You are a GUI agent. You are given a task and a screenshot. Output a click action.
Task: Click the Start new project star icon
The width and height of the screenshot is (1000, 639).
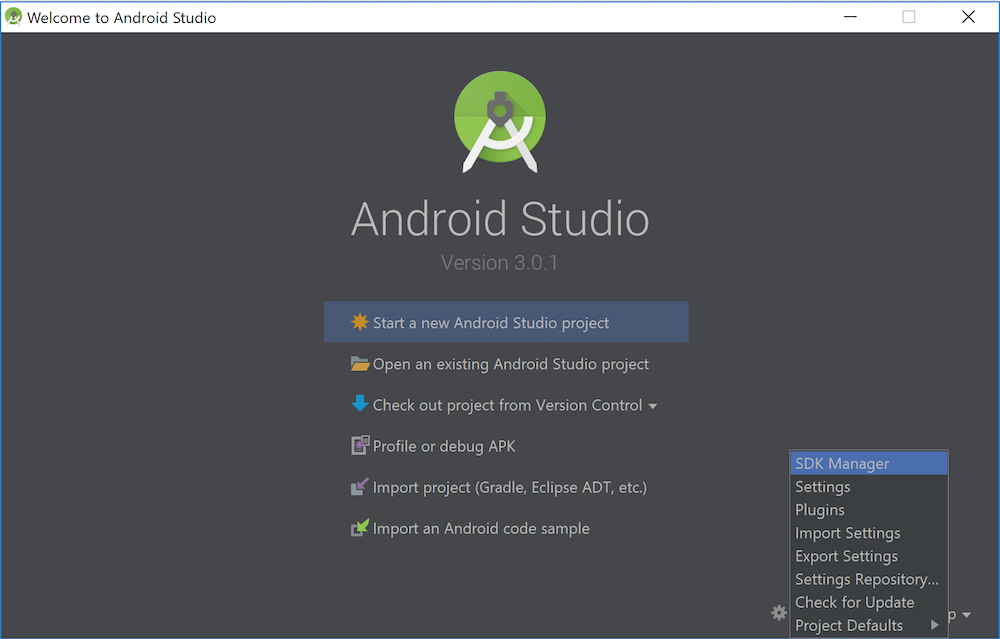tap(361, 322)
